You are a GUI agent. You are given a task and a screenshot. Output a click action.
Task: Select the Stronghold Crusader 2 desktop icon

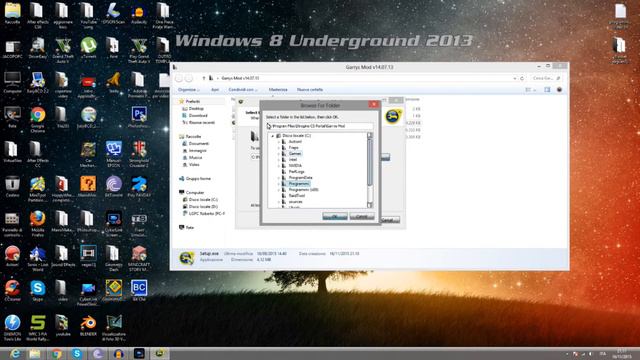pyautogui.click(x=139, y=154)
